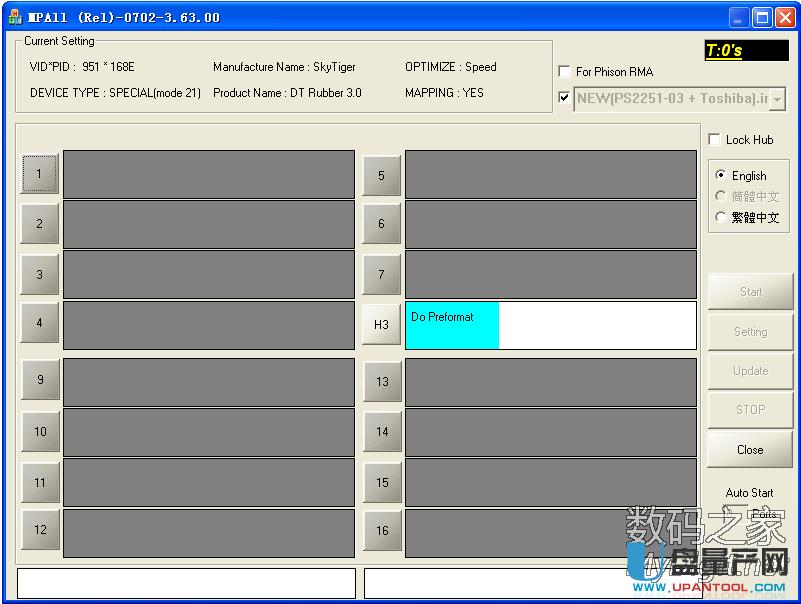Select port button 1
This screenshot has height=604, width=801.
39,173
